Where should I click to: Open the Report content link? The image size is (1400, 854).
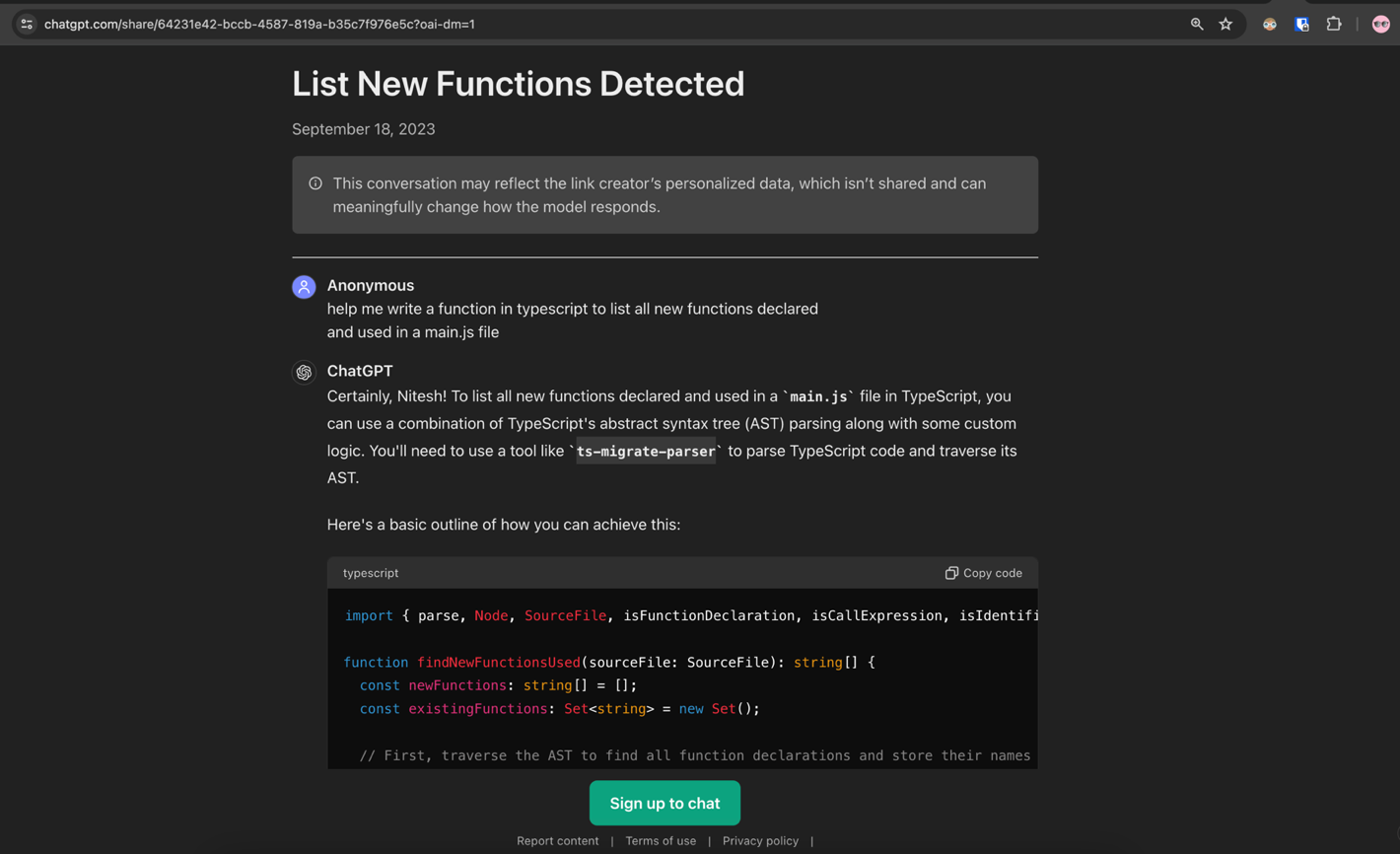tap(557, 841)
